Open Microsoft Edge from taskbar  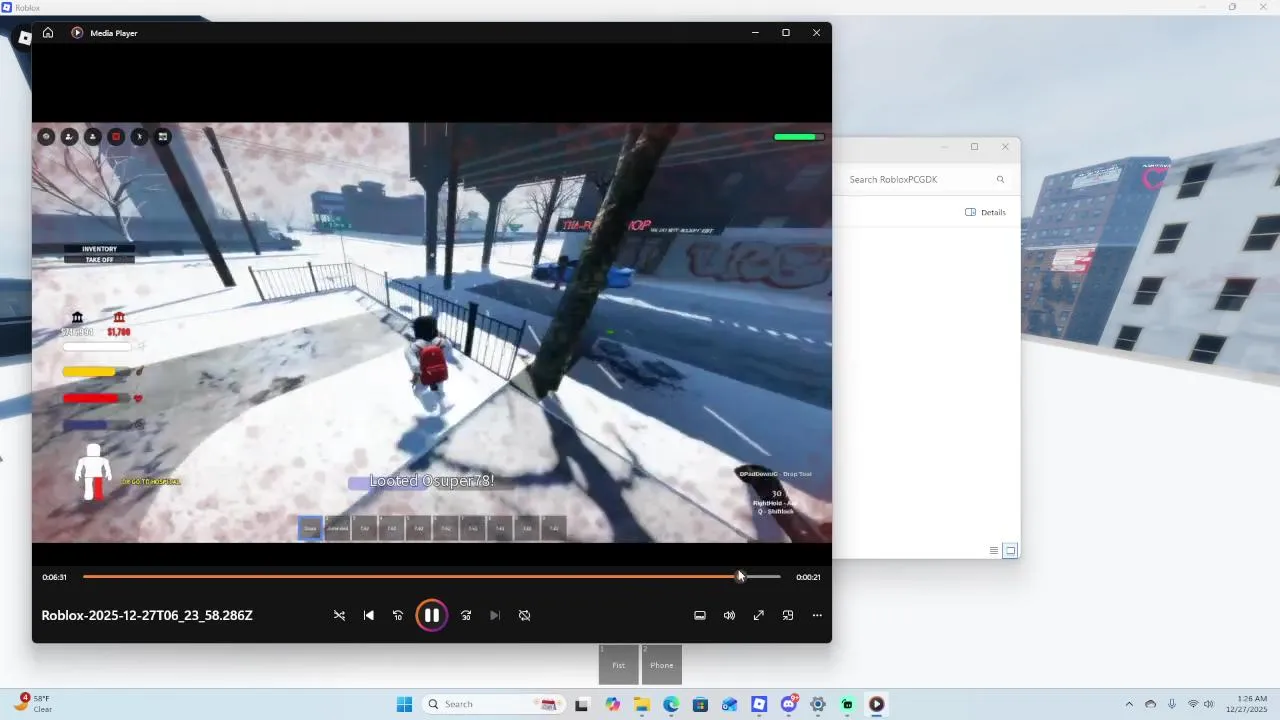[x=671, y=704]
